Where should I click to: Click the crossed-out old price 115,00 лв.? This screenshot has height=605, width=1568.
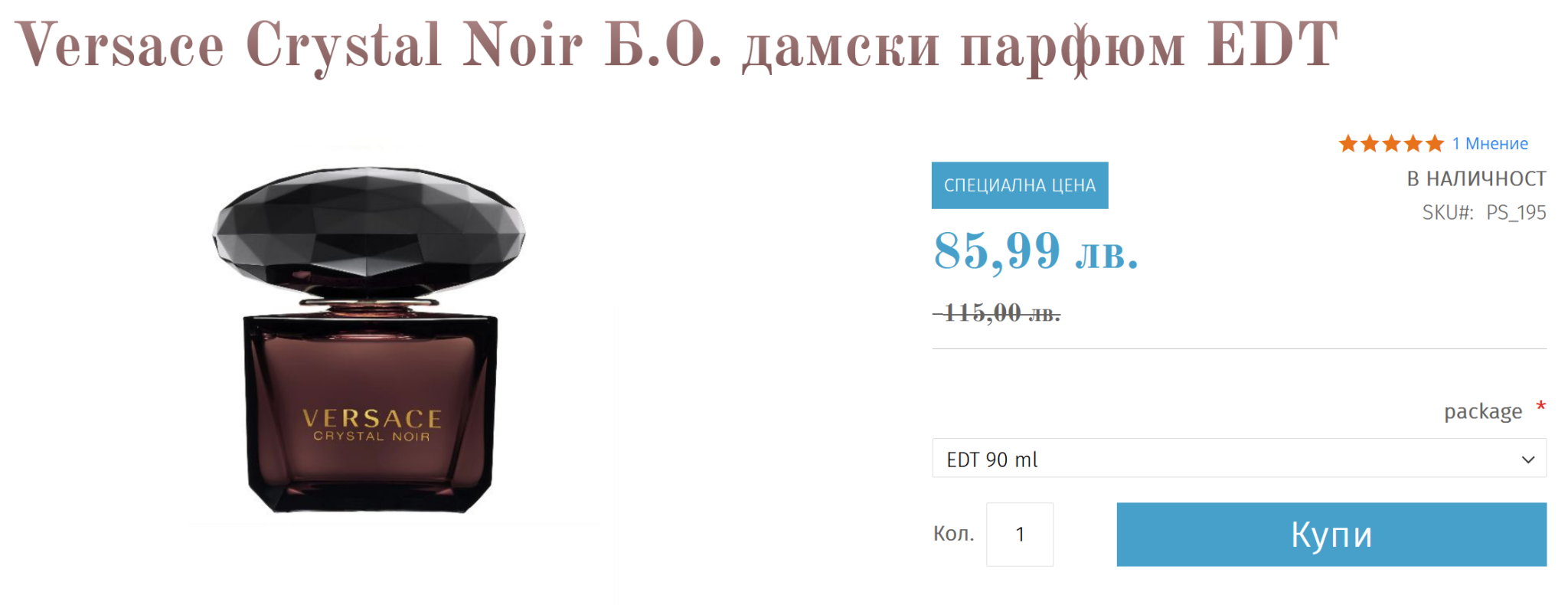tap(998, 312)
